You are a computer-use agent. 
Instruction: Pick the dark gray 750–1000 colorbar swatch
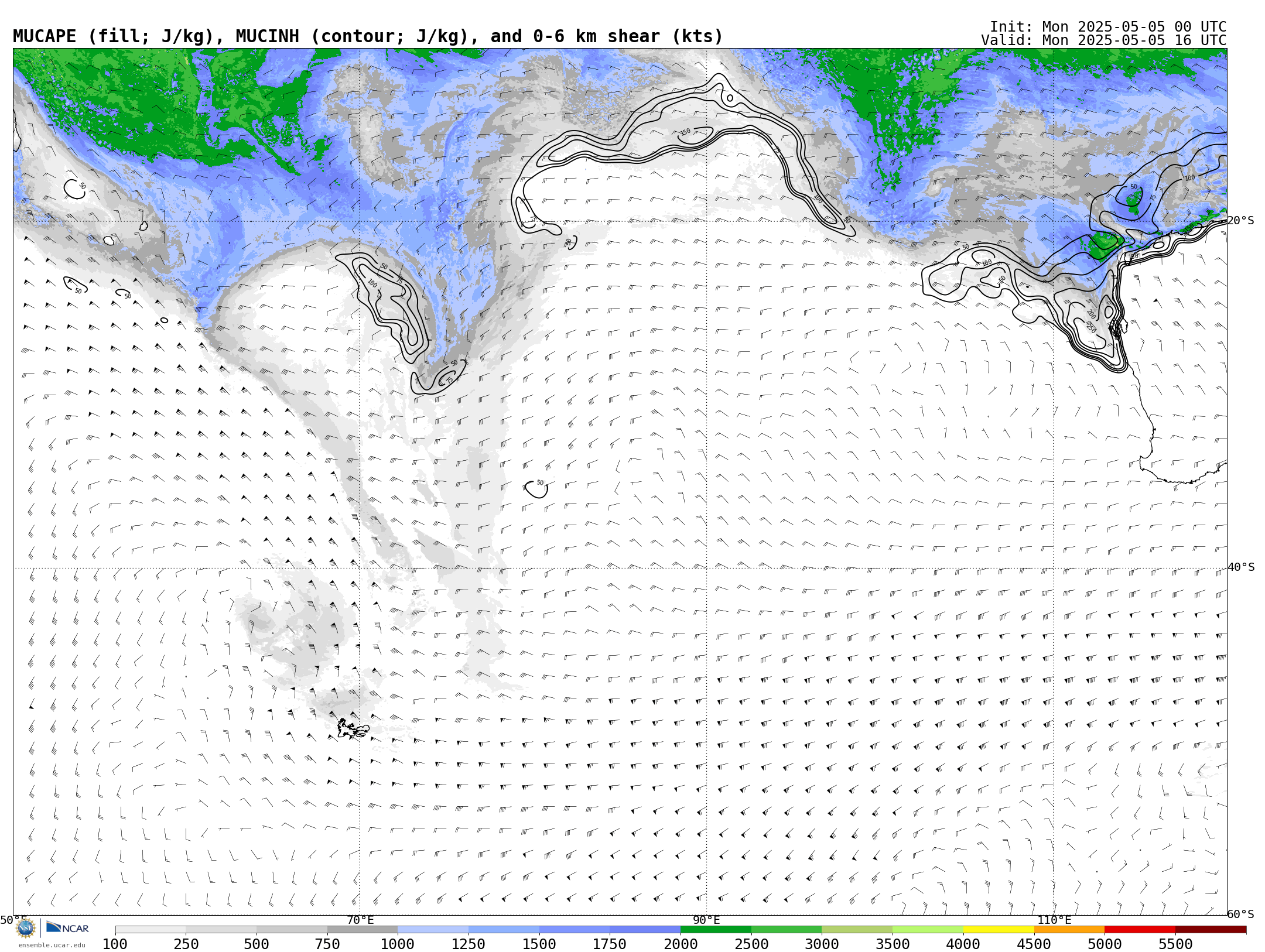pos(363,930)
